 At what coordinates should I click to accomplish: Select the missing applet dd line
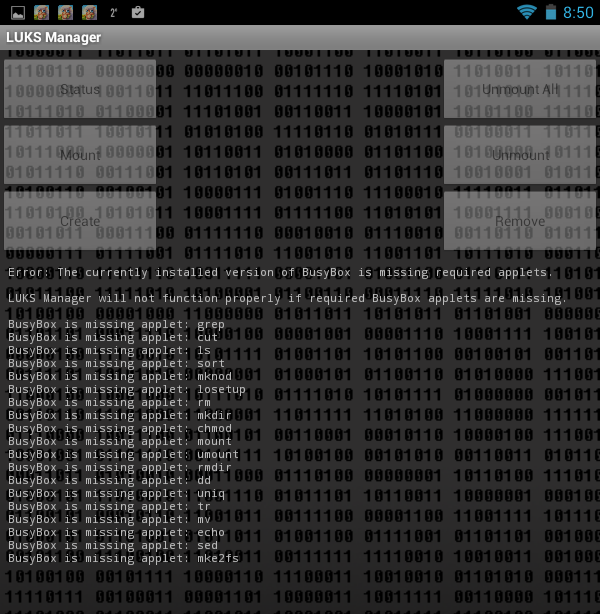pos(109,480)
